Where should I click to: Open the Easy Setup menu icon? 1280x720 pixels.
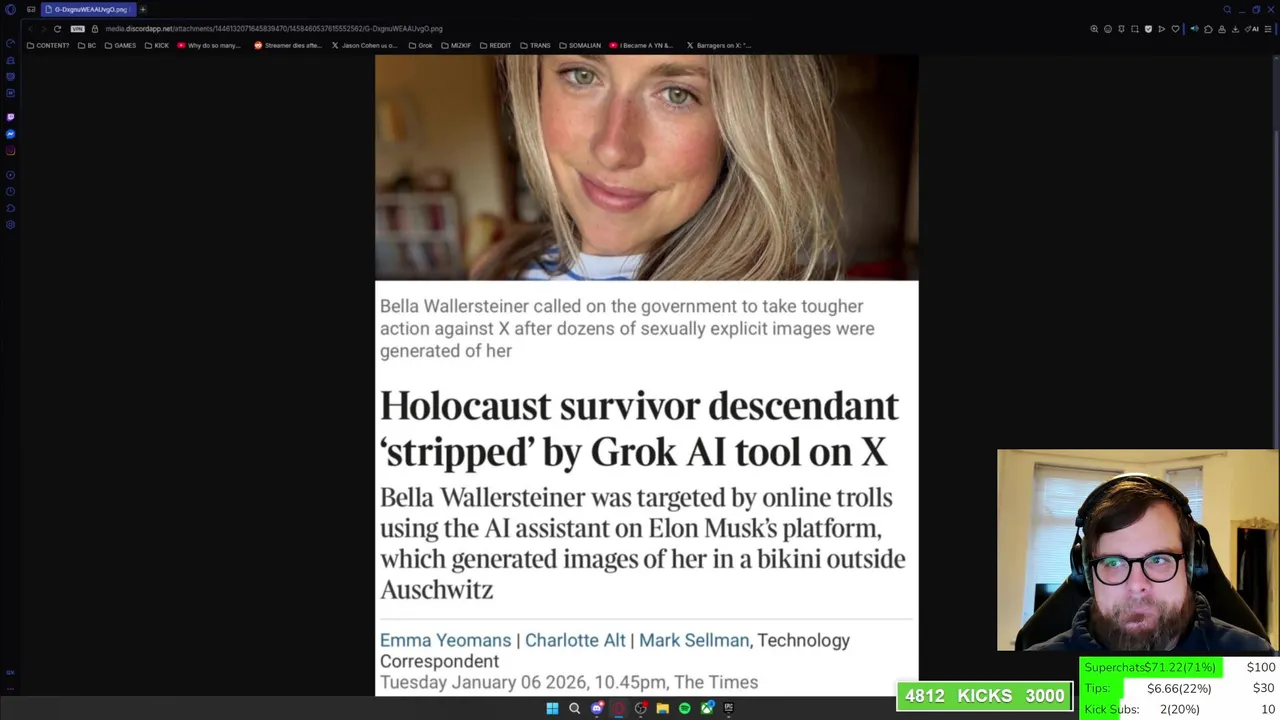coord(1267,29)
